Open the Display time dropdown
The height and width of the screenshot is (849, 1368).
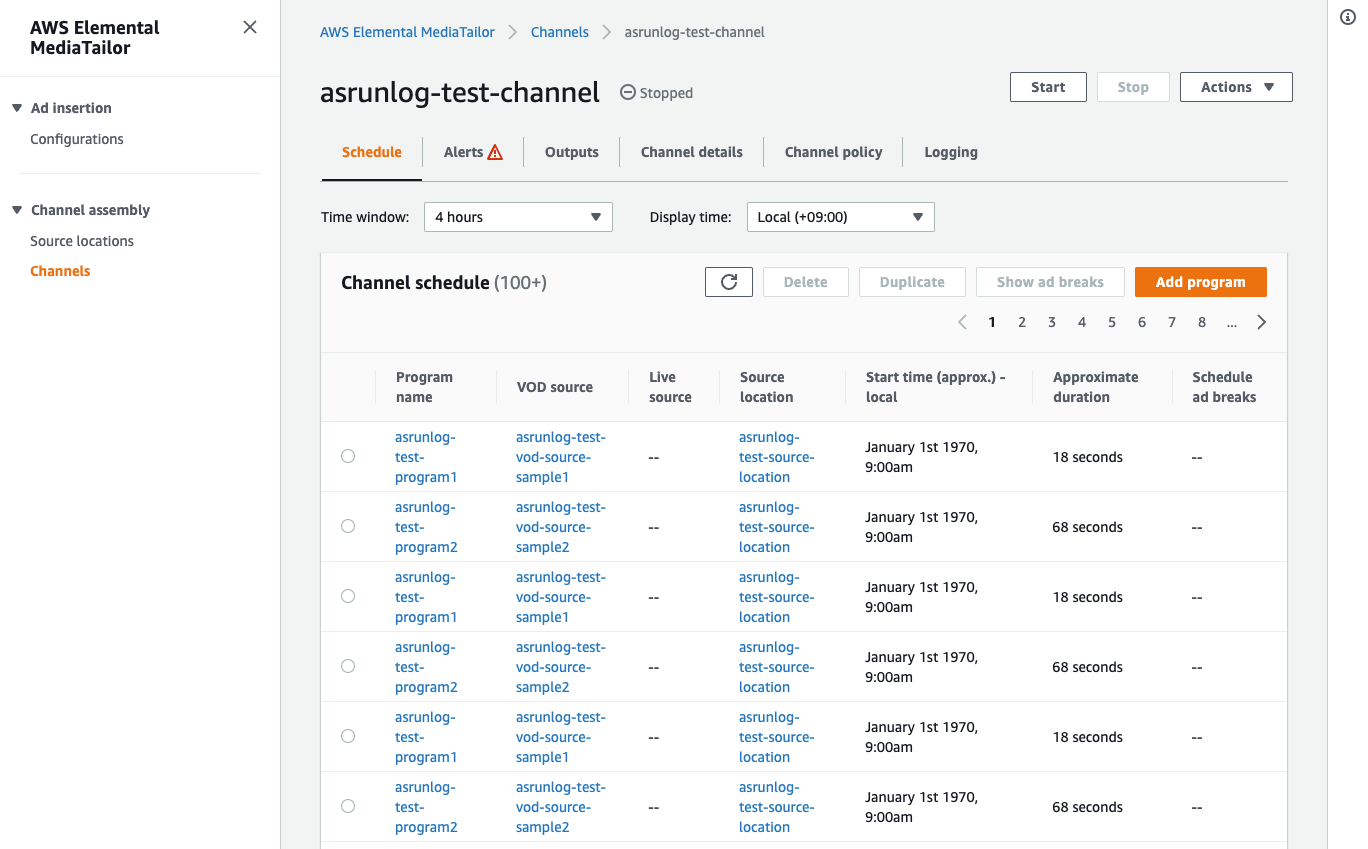click(840, 217)
